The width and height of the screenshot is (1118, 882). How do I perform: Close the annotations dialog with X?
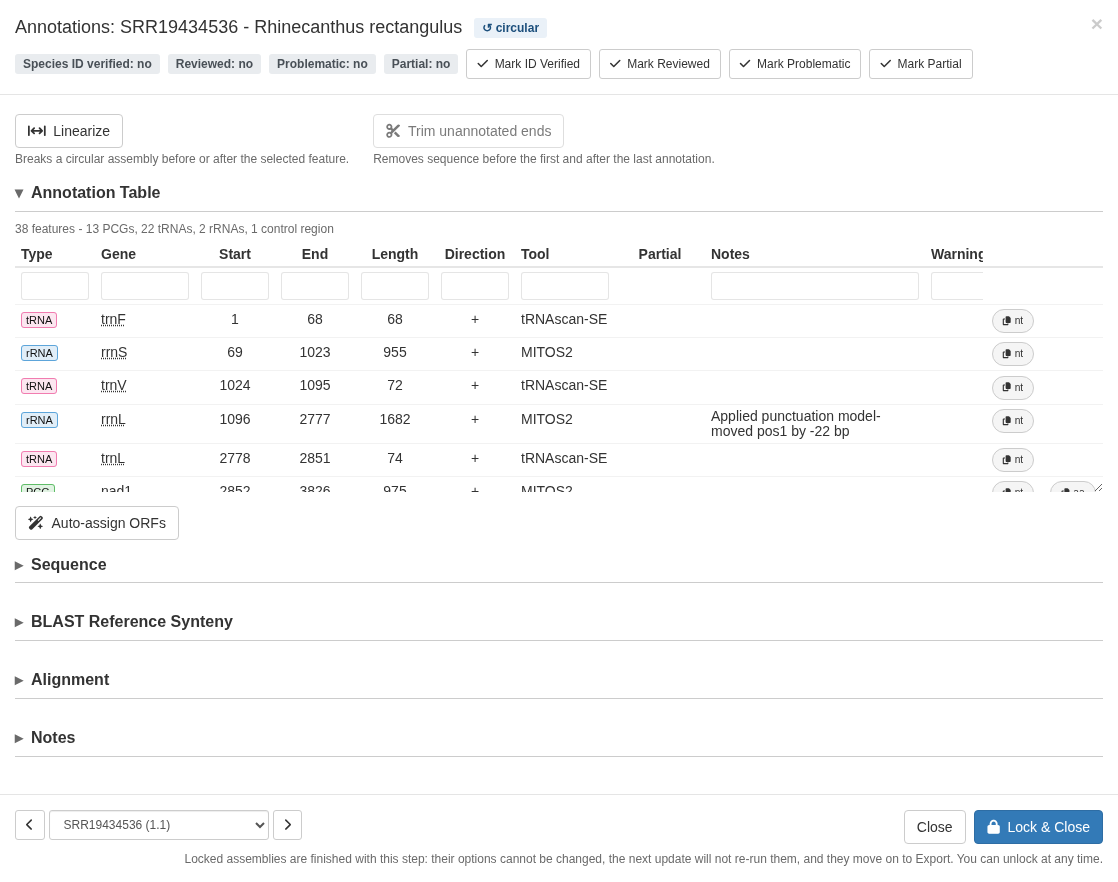(1097, 25)
